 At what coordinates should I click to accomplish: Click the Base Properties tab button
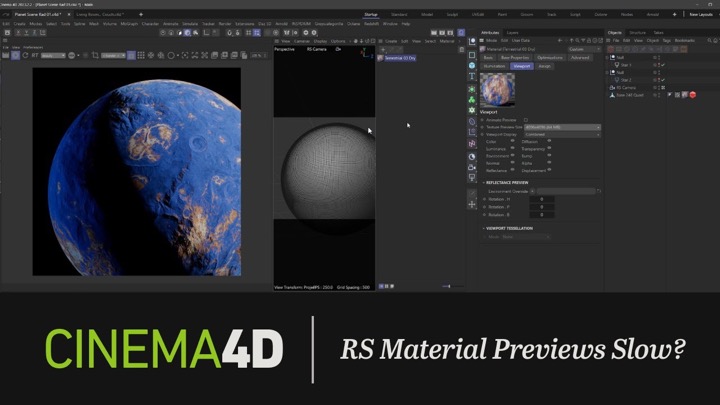pyautogui.click(x=515, y=57)
